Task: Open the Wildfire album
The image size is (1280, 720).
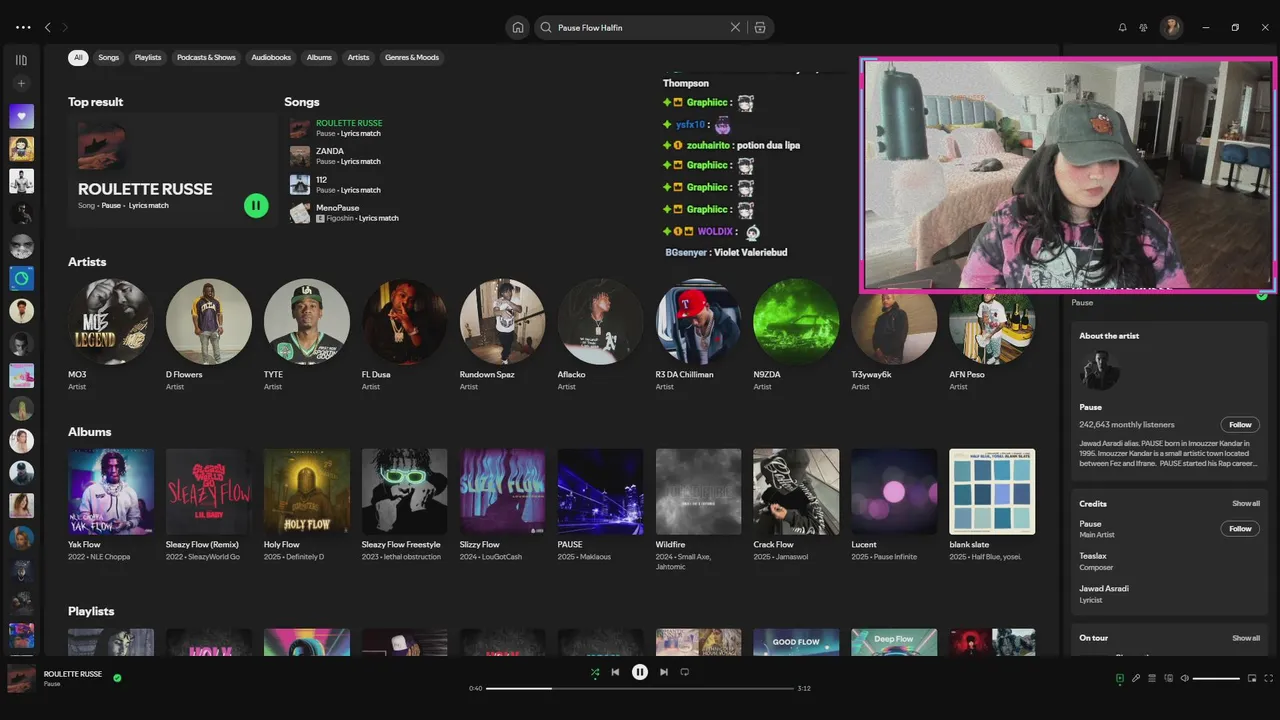Action: pos(699,510)
